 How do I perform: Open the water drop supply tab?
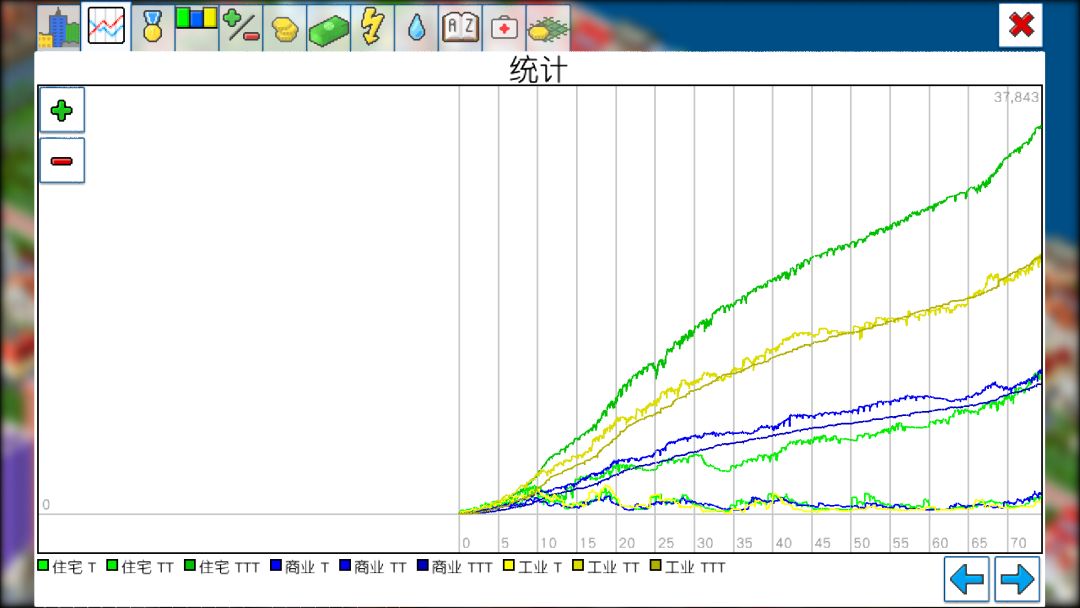[416, 28]
